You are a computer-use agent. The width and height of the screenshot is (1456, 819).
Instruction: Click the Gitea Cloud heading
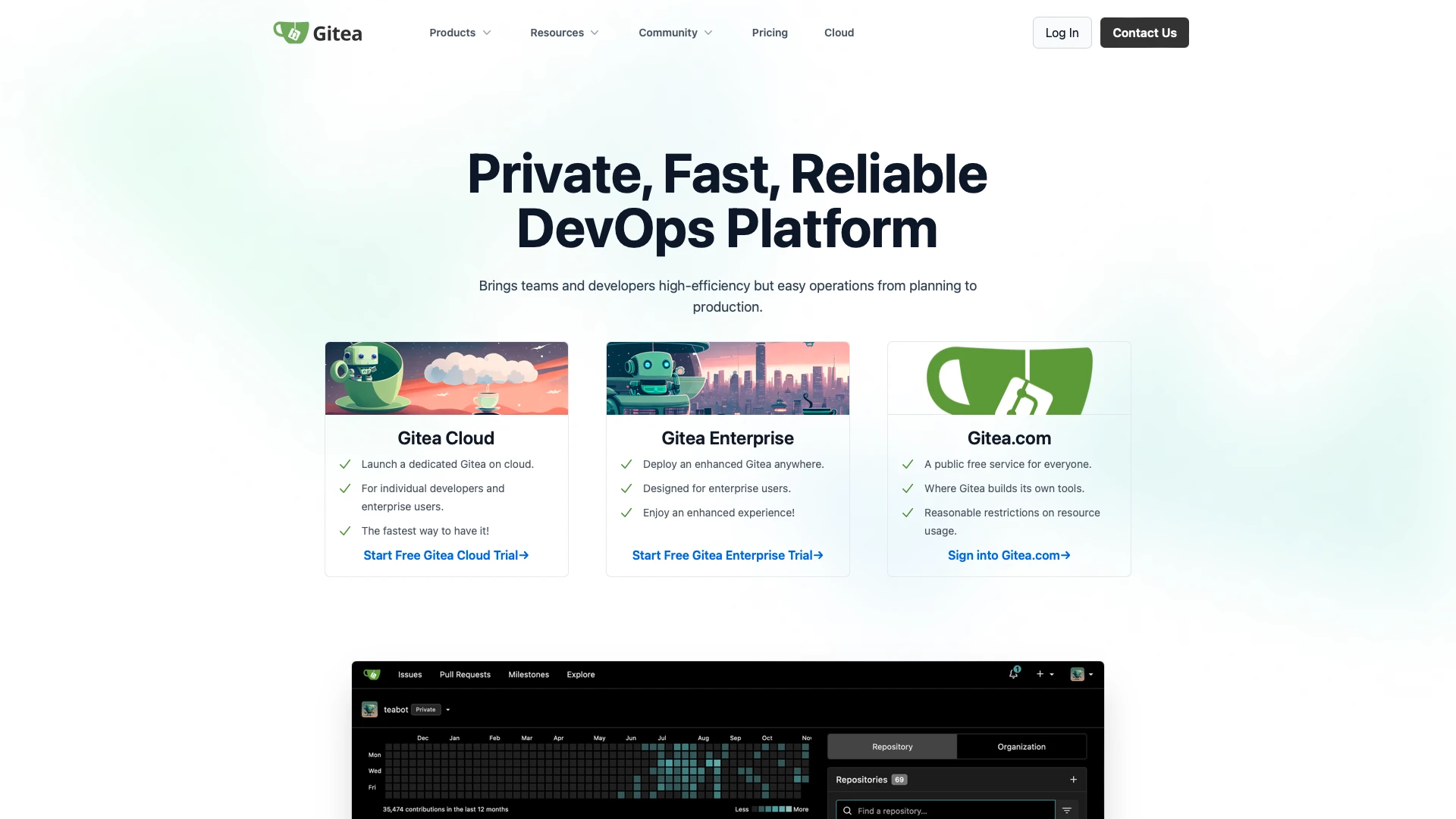pos(446,438)
